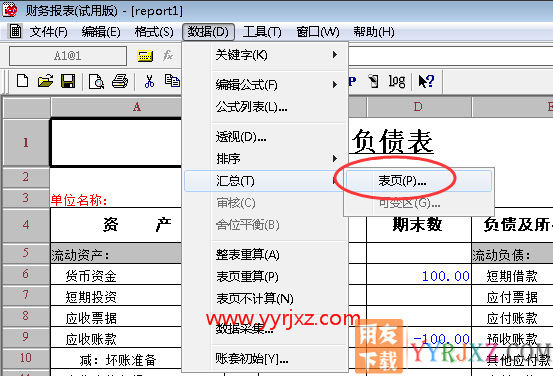Screen dimensions: 553x376
Task: Expand the 编辑公式(F) submenu
Action: [266, 85]
